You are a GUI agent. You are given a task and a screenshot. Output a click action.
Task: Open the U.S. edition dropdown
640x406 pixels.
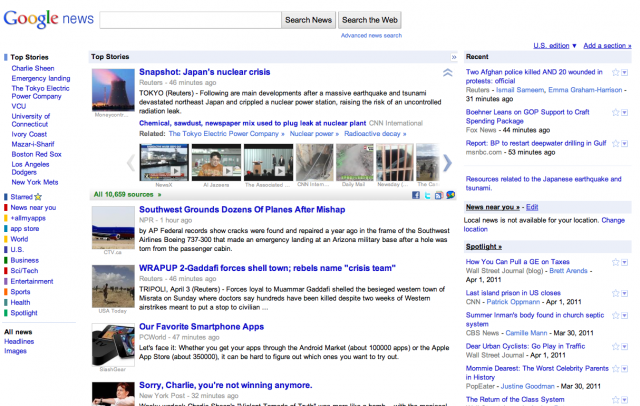[x=555, y=46]
